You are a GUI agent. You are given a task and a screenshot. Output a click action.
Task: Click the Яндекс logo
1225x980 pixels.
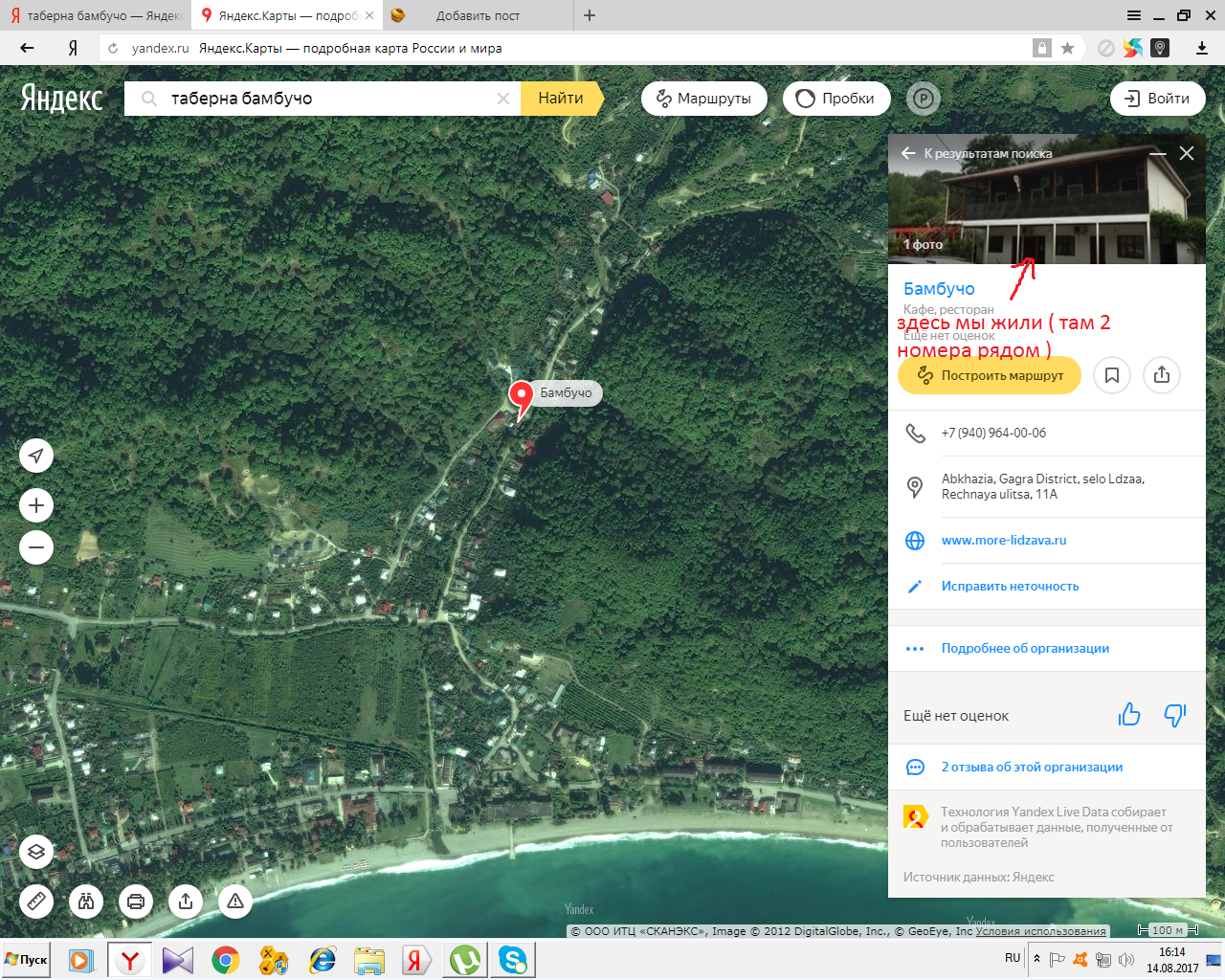coord(62,99)
